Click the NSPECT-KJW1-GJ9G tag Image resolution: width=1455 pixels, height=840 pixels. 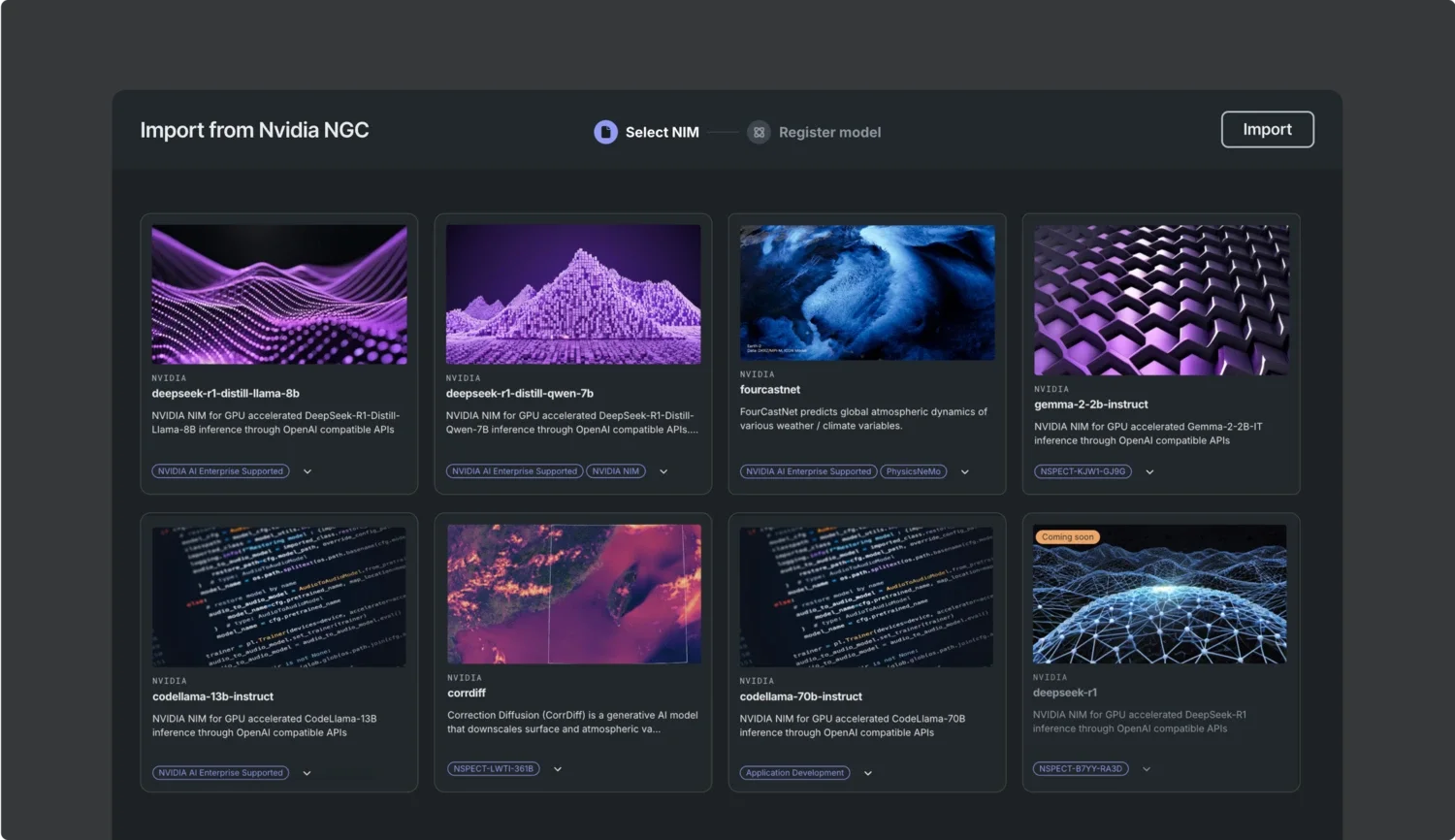pos(1083,471)
